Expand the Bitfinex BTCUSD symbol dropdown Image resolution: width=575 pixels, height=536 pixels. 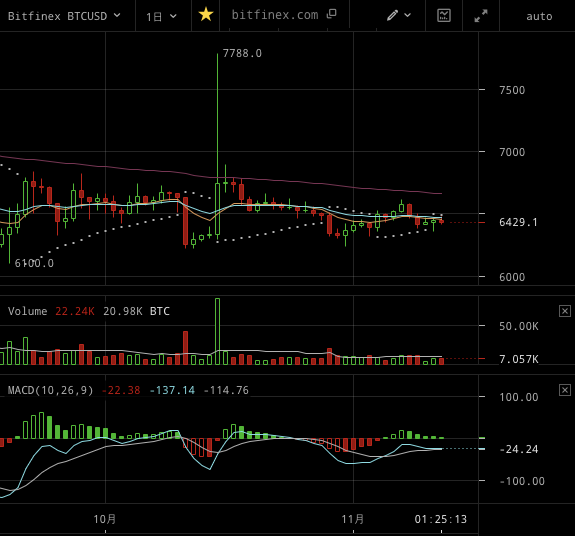[x=64, y=16]
